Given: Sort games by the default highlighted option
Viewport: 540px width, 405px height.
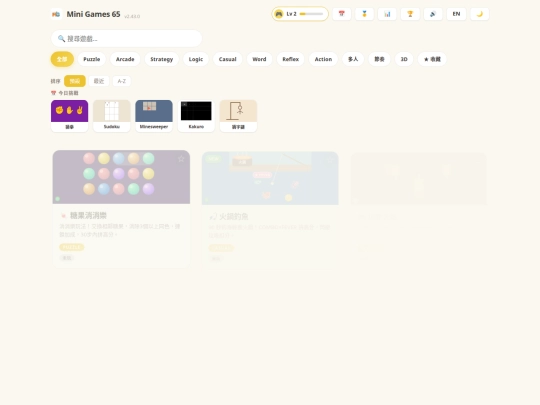Looking at the screenshot, I should (x=75, y=81).
